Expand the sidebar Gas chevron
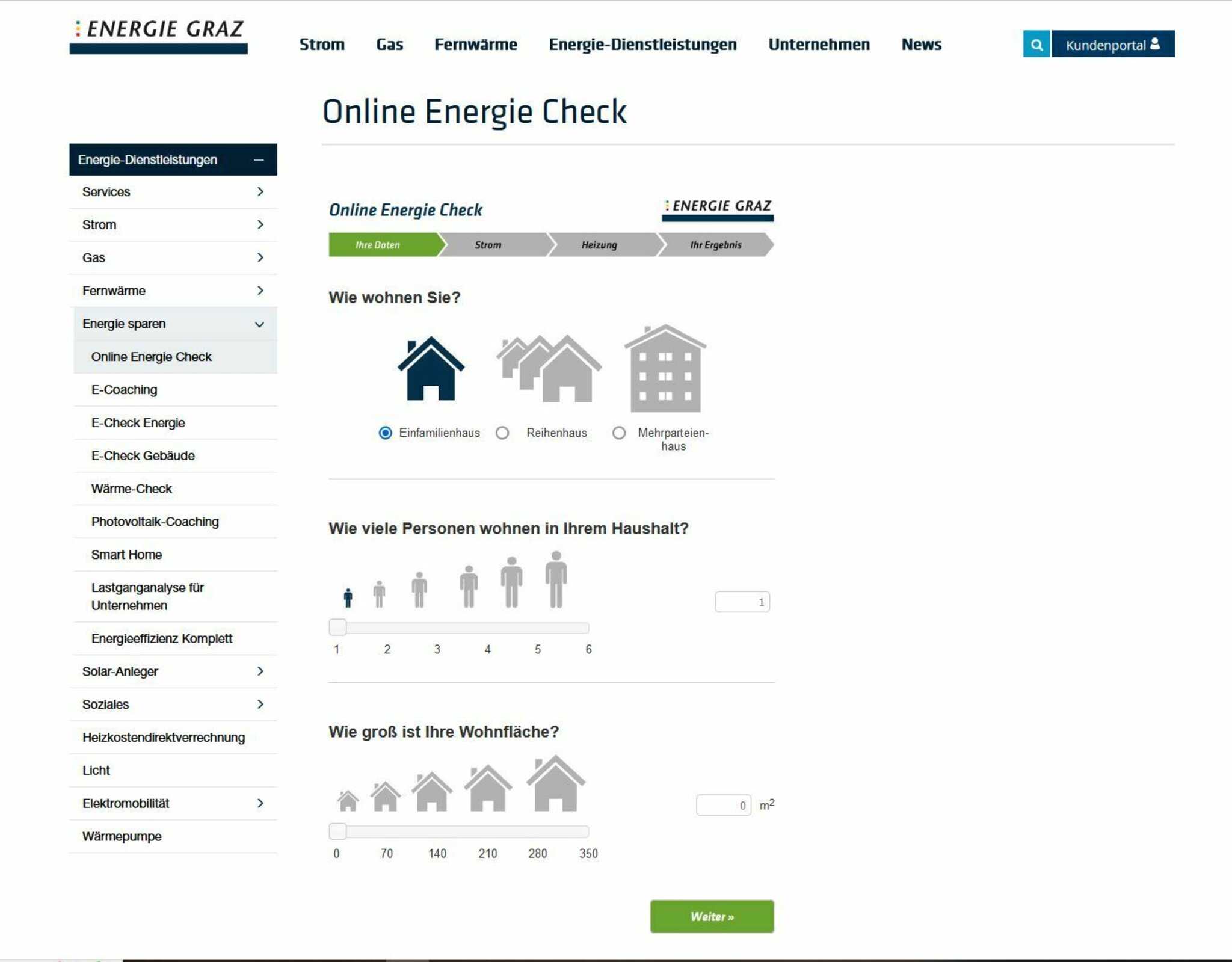The width and height of the screenshot is (1232, 962). (x=260, y=257)
